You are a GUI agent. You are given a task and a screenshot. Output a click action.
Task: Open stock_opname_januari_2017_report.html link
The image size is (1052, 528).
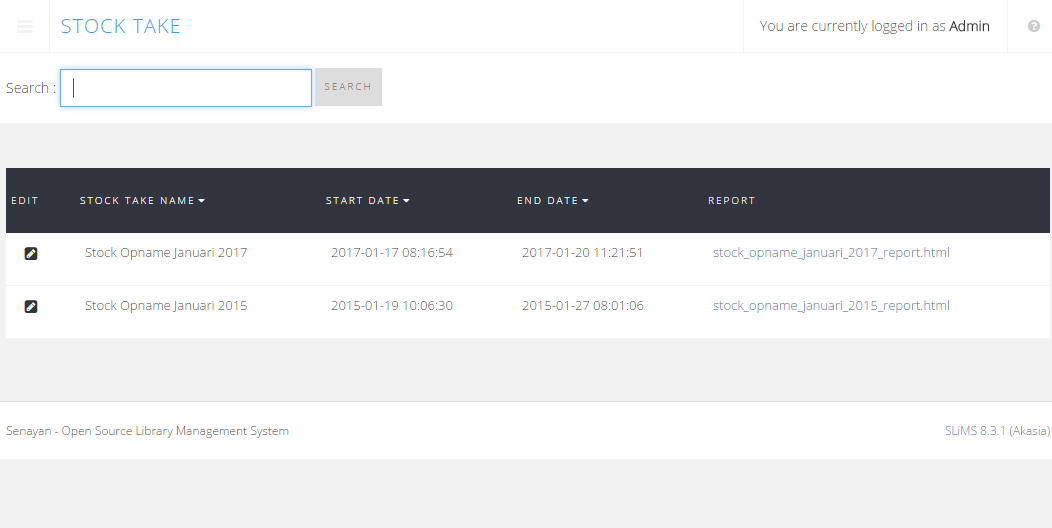[x=830, y=253]
